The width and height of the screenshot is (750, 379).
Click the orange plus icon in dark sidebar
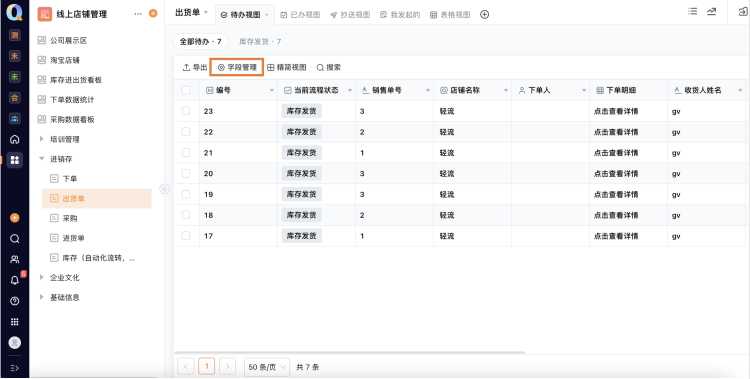pos(15,218)
